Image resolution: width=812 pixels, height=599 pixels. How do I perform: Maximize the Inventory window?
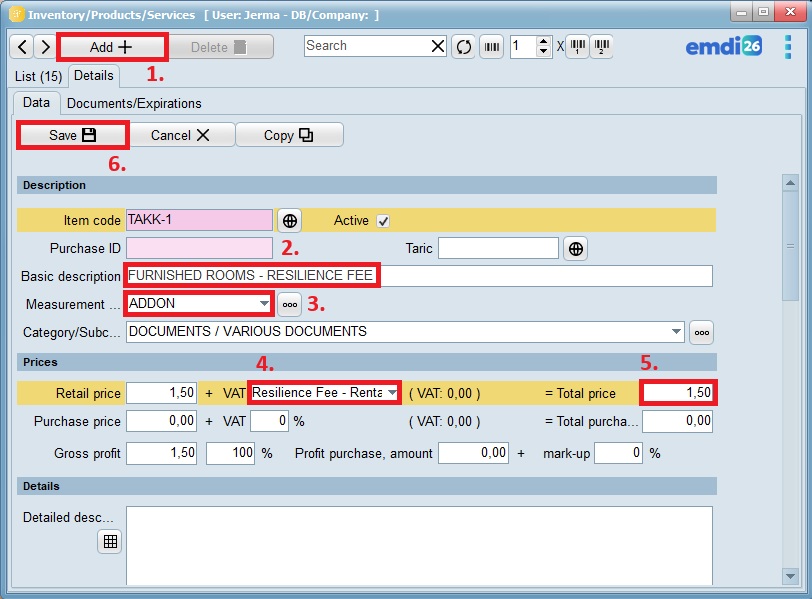pos(763,12)
